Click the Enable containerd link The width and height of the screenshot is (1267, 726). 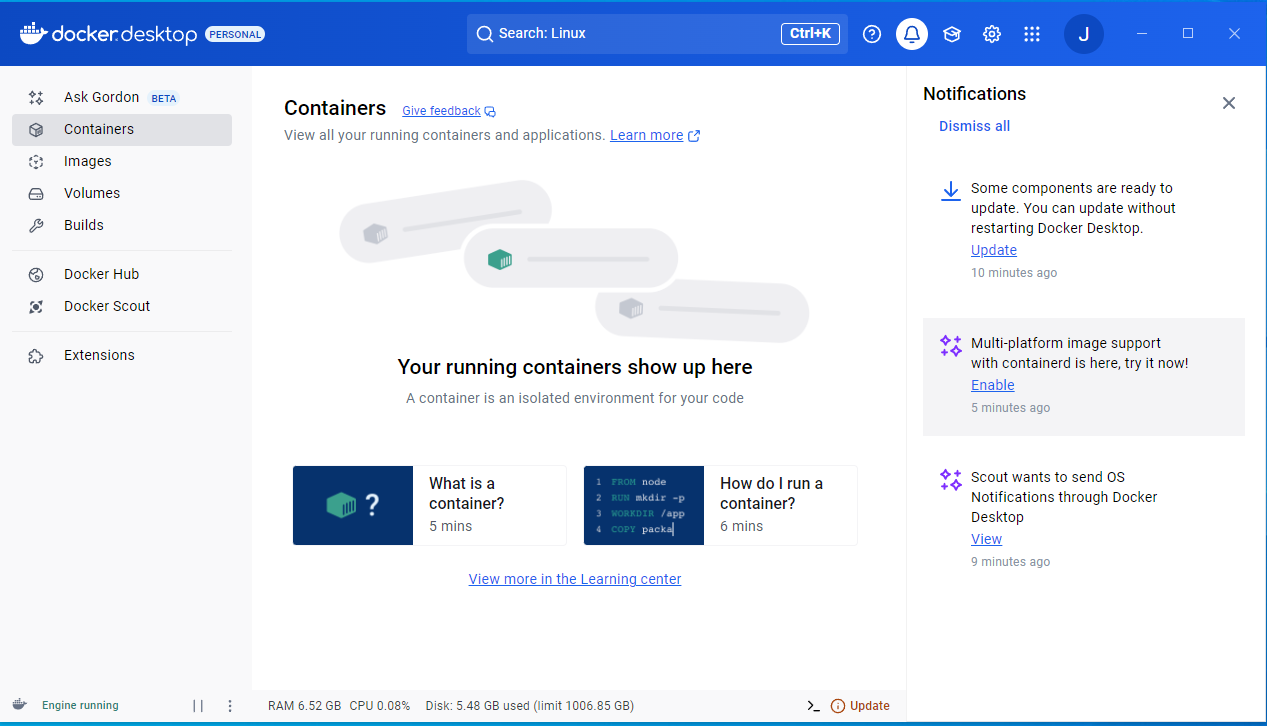tap(993, 385)
